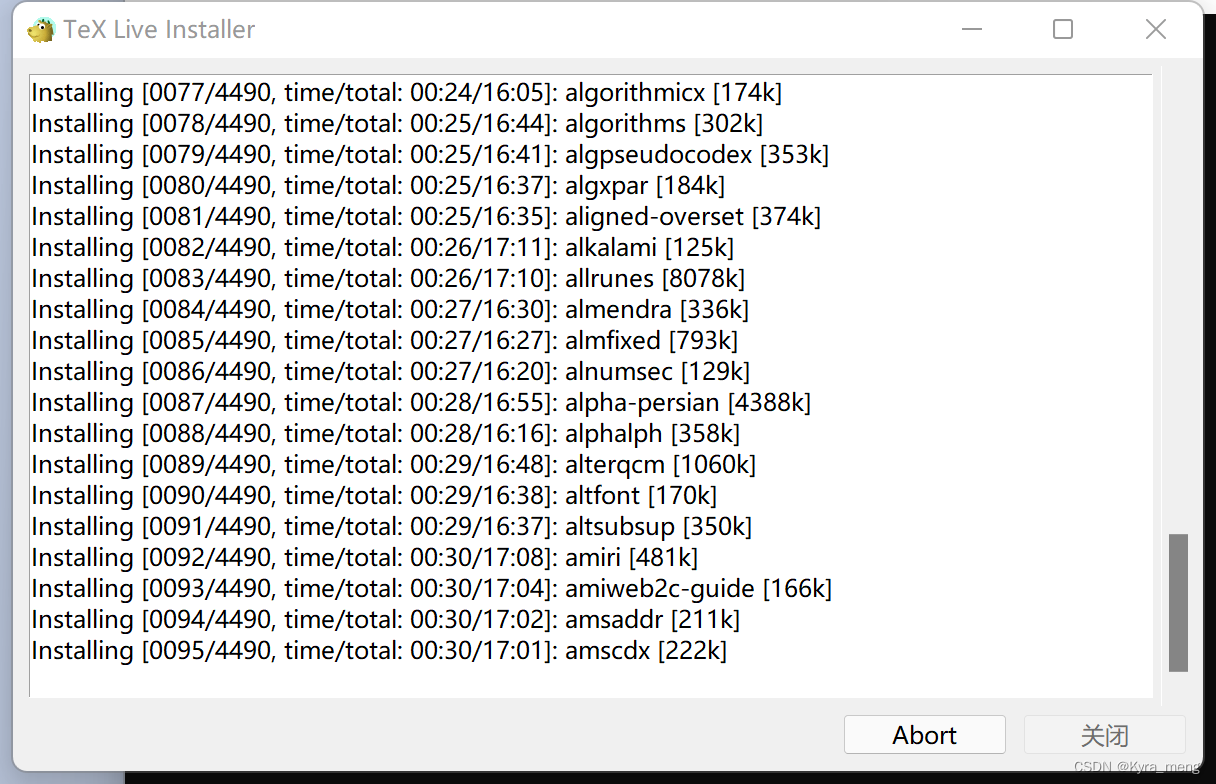The image size is (1216, 784).
Task: Click the TeX Live Installer title text
Action: [x=160, y=29]
